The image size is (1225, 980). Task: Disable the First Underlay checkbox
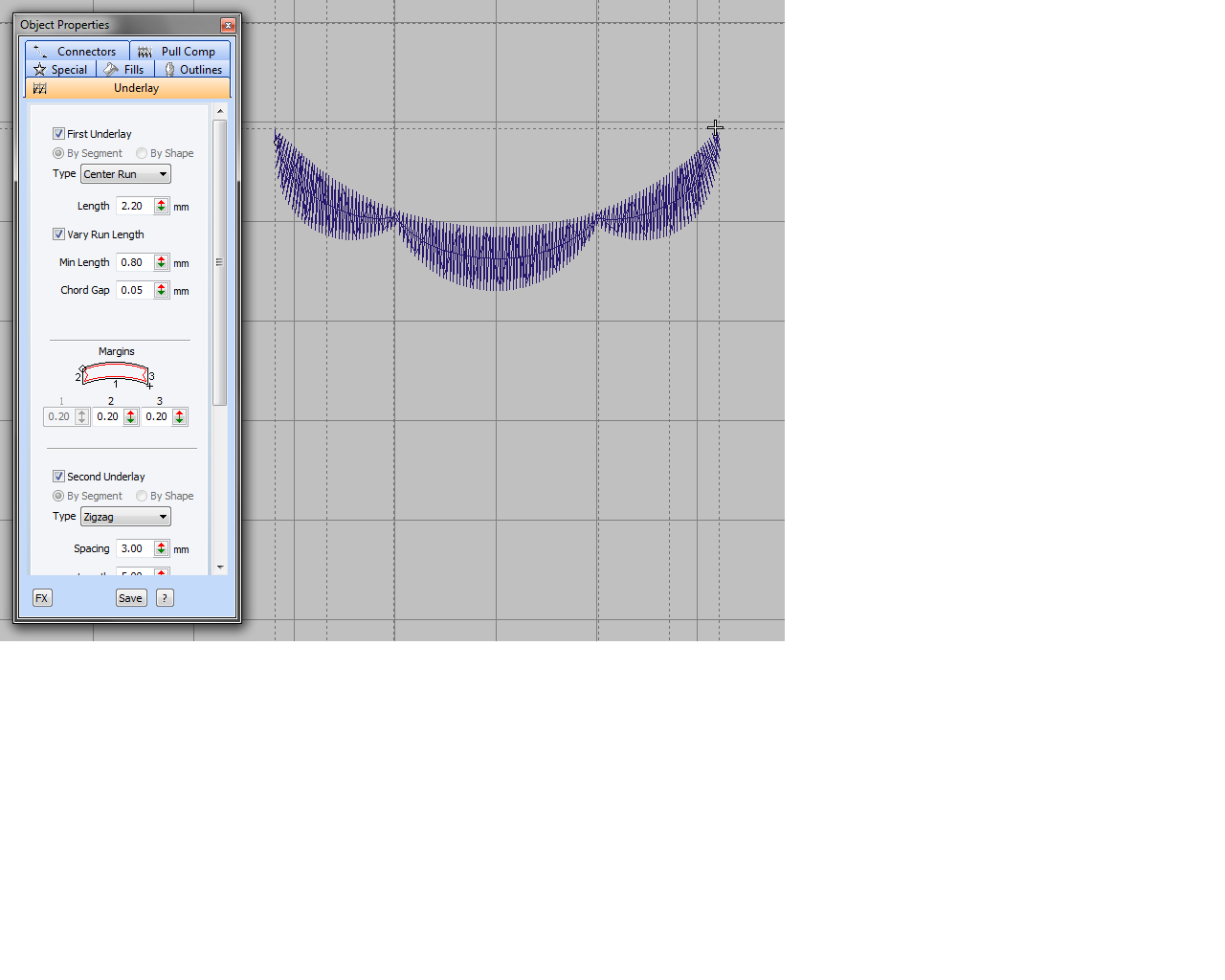pyautogui.click(x=58, y=134)
